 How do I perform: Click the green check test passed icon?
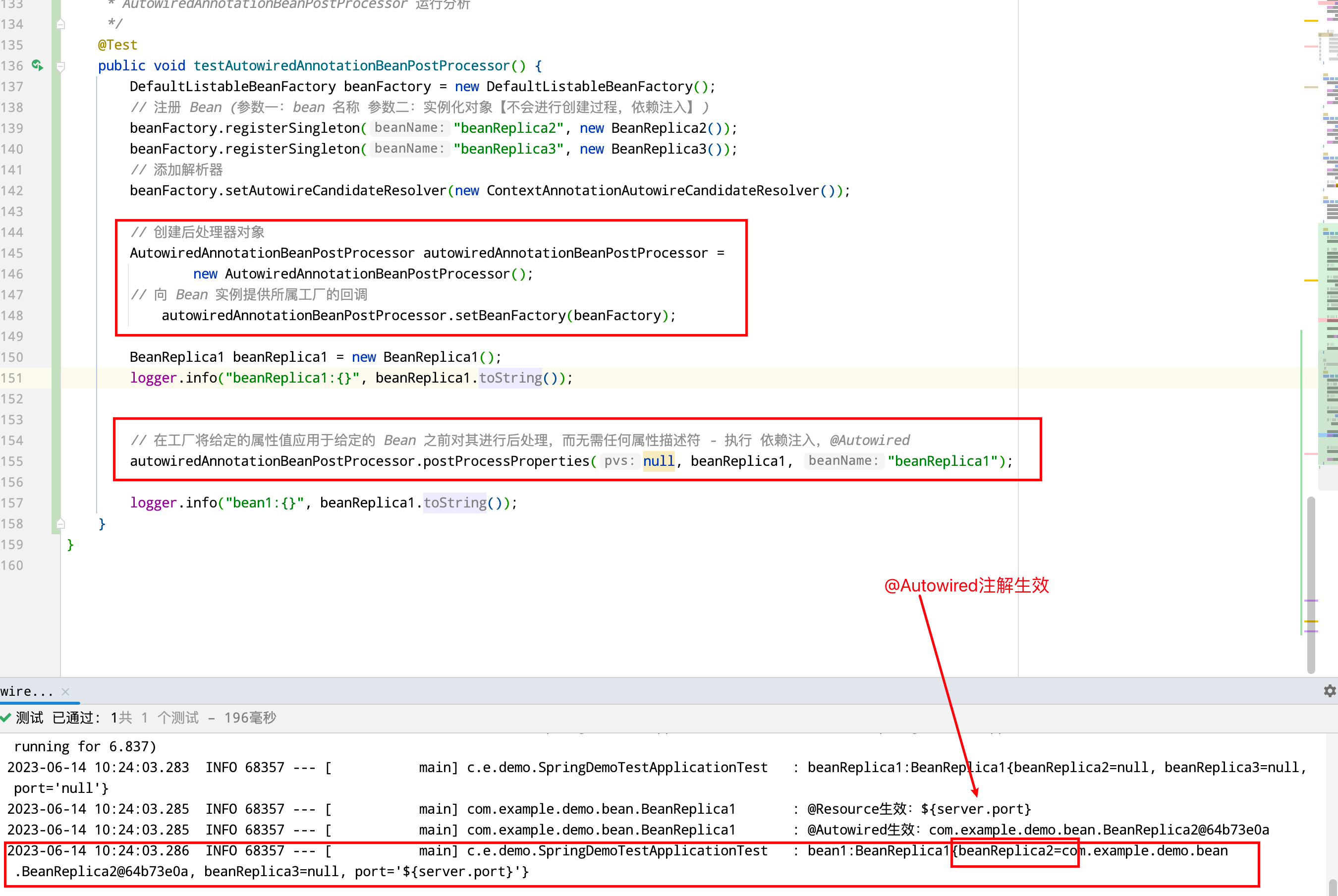[x=6, y=717]
